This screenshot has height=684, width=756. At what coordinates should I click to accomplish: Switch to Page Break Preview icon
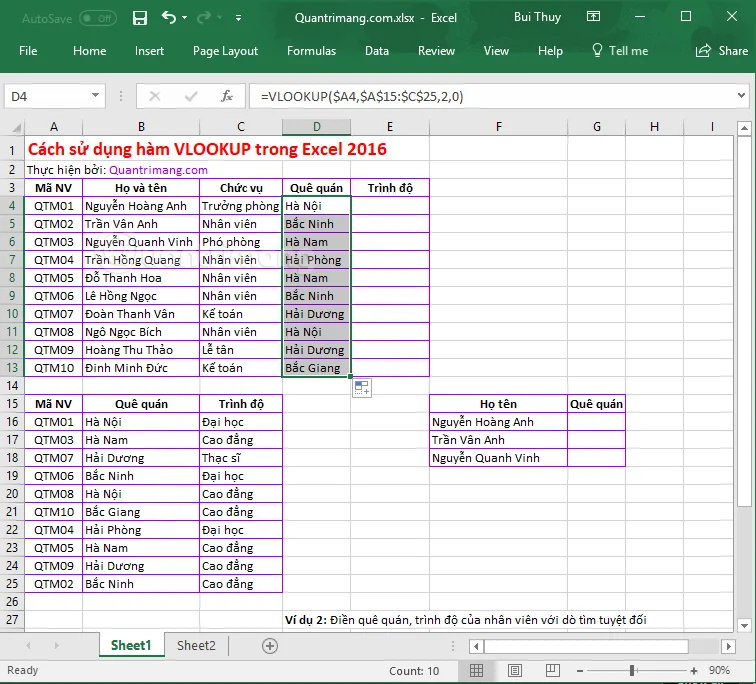(553, 671)
